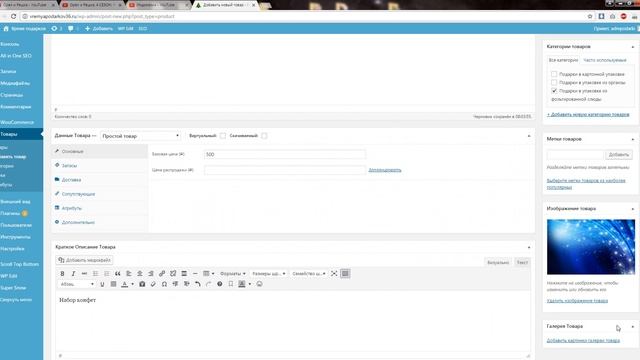Open keyboard shortcuts help icon
Screen dimensions: 640x360
tap(220, 284)
